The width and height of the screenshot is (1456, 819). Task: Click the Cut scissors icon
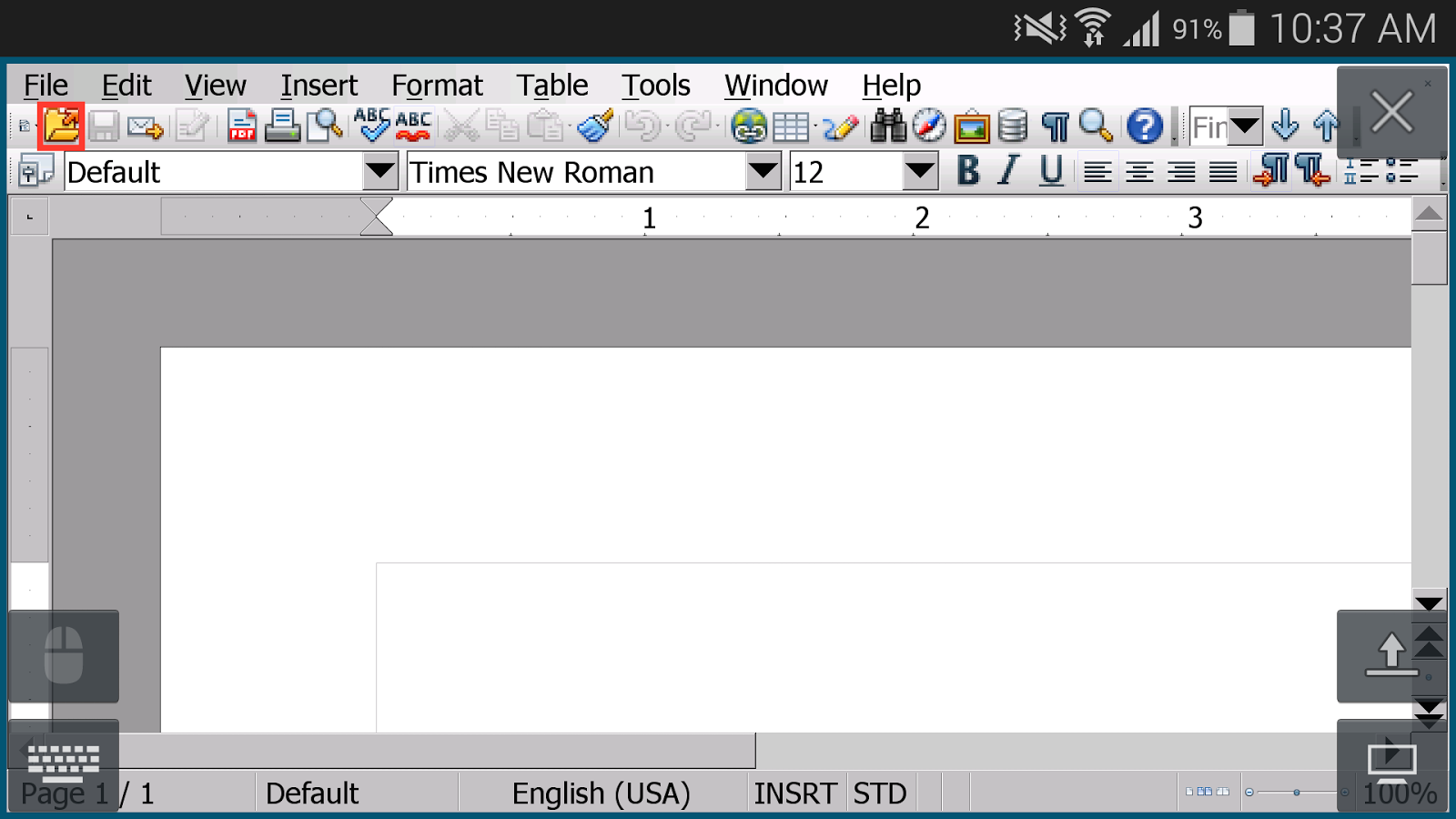click(461, 126)
